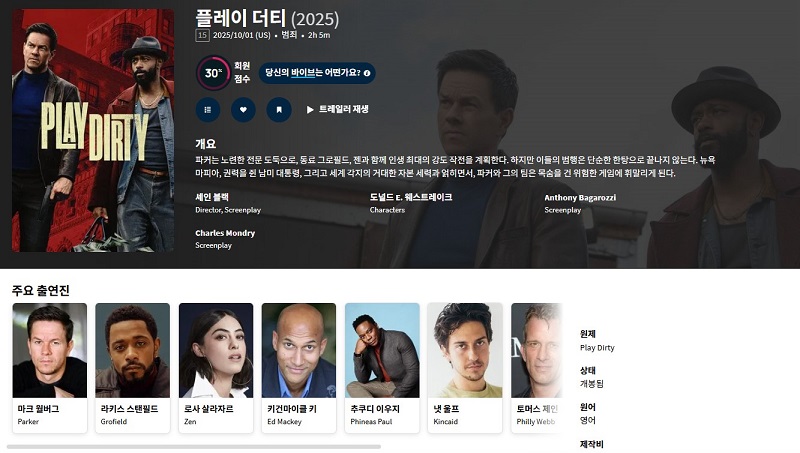Select the 라키스 스탠필드 cast card

(x=133, y=368)
